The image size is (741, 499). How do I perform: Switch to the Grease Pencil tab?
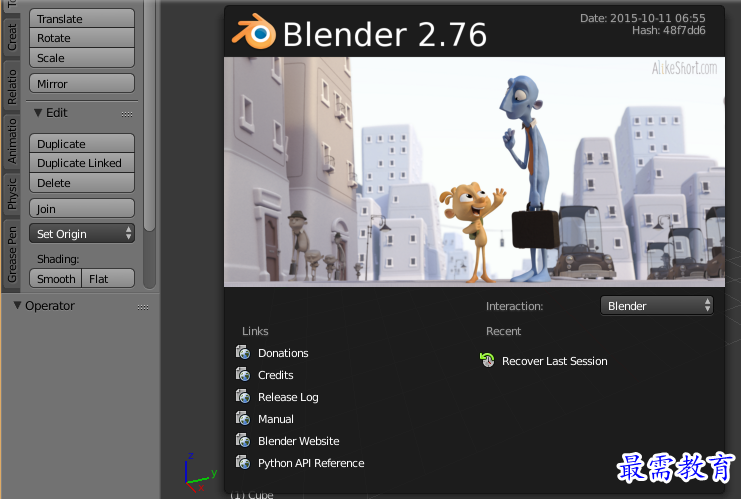pos(11,253)
